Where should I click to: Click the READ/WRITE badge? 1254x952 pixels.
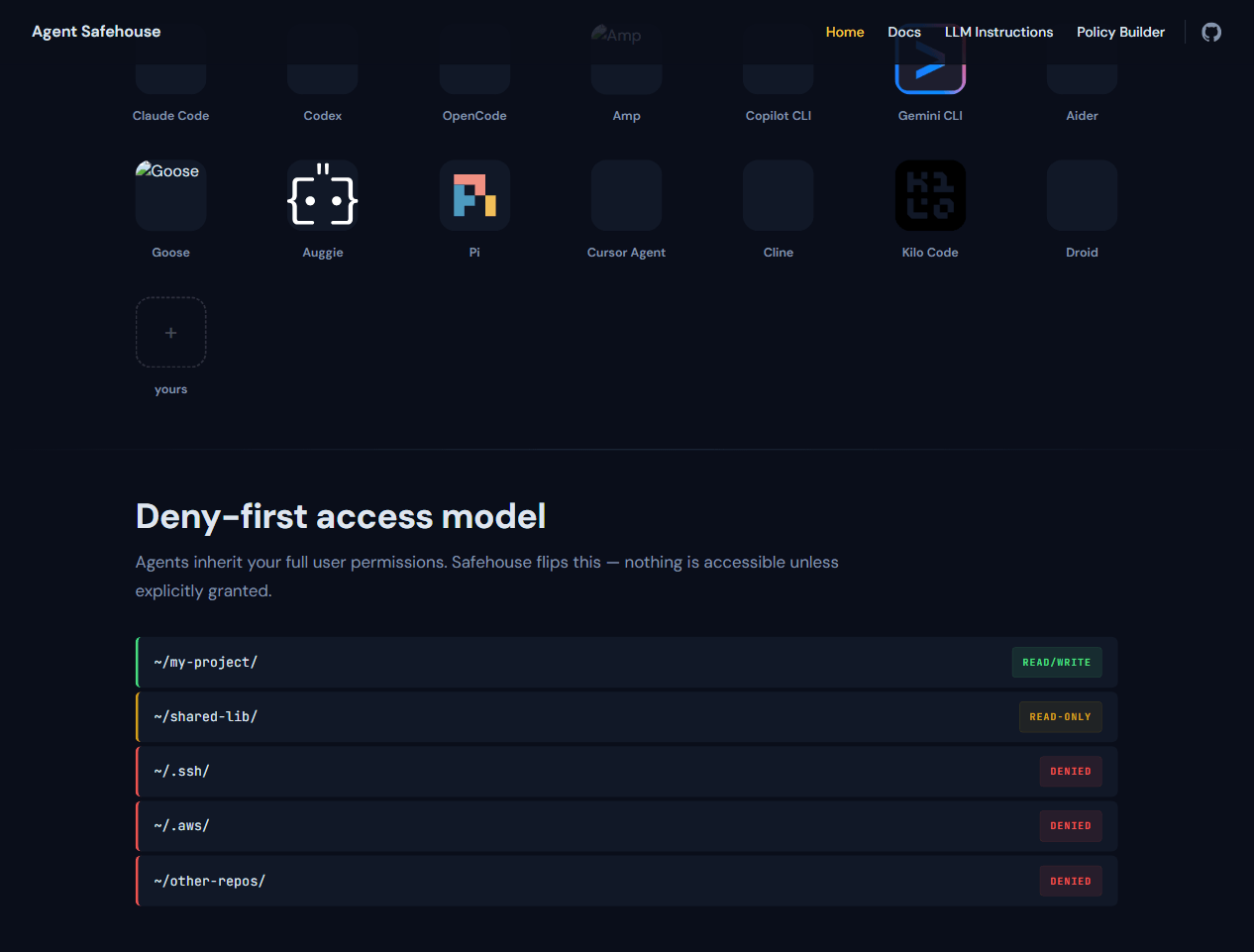tap(1057, 662)
